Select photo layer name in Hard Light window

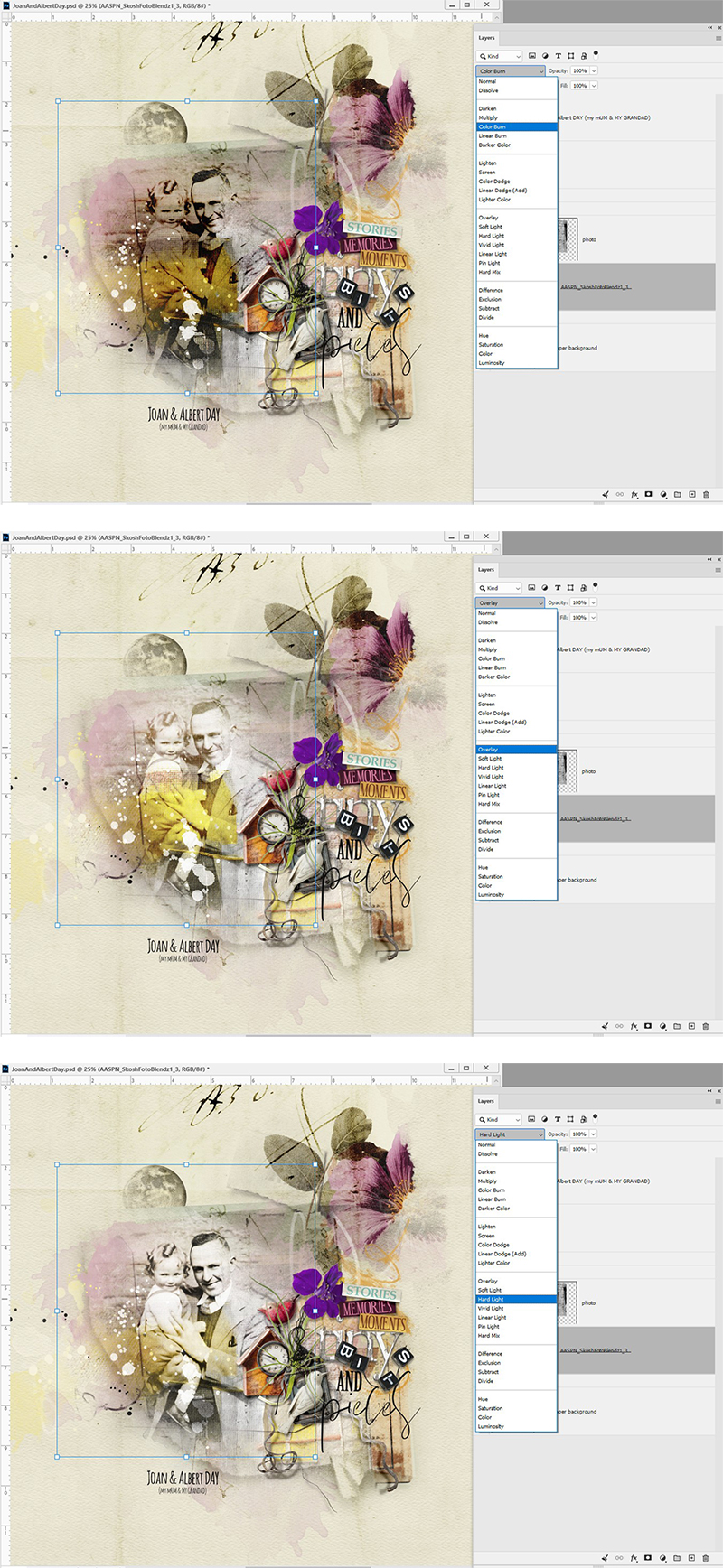589,1303
